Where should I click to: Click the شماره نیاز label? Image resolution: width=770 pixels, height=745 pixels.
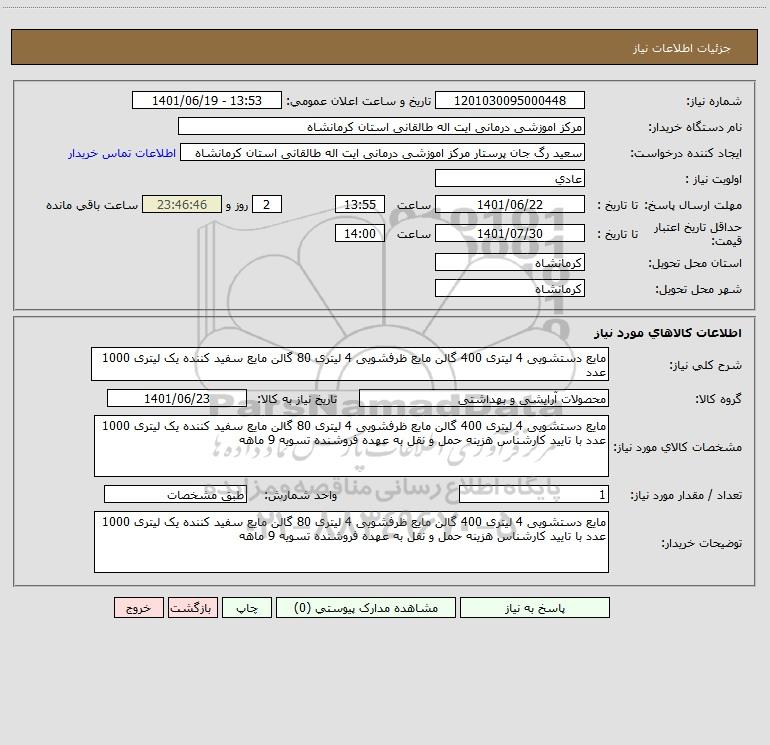point(714,102)
